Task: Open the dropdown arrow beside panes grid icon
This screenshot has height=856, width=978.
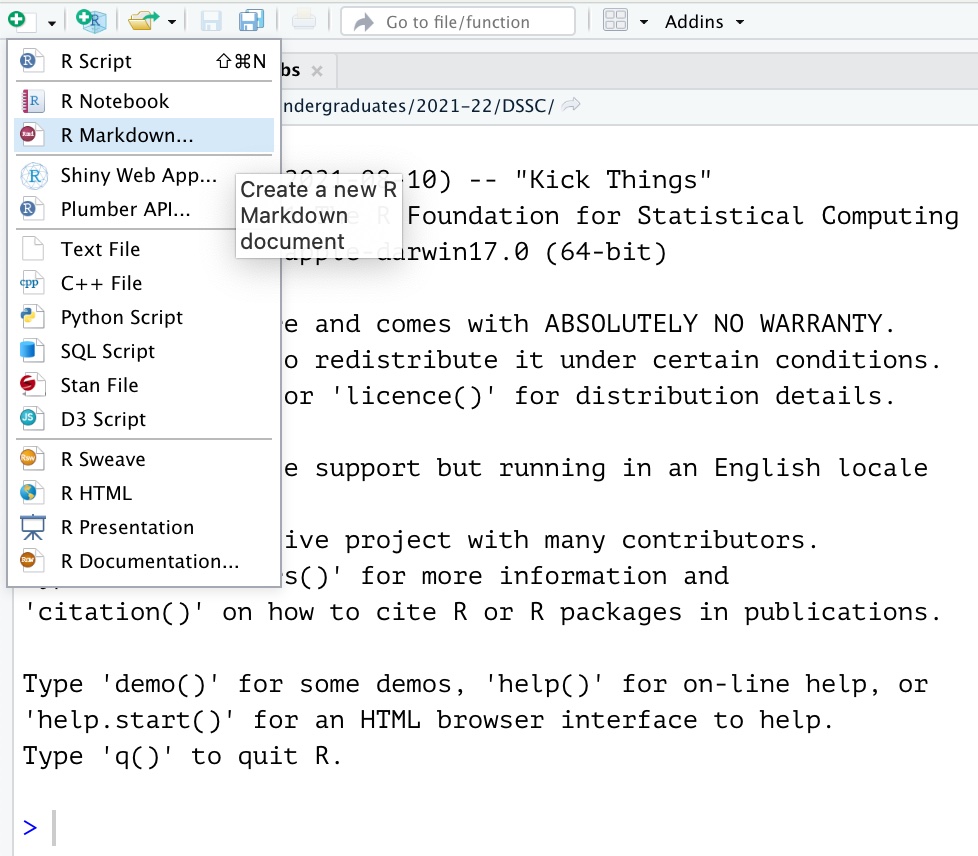Action: point(644,21)
